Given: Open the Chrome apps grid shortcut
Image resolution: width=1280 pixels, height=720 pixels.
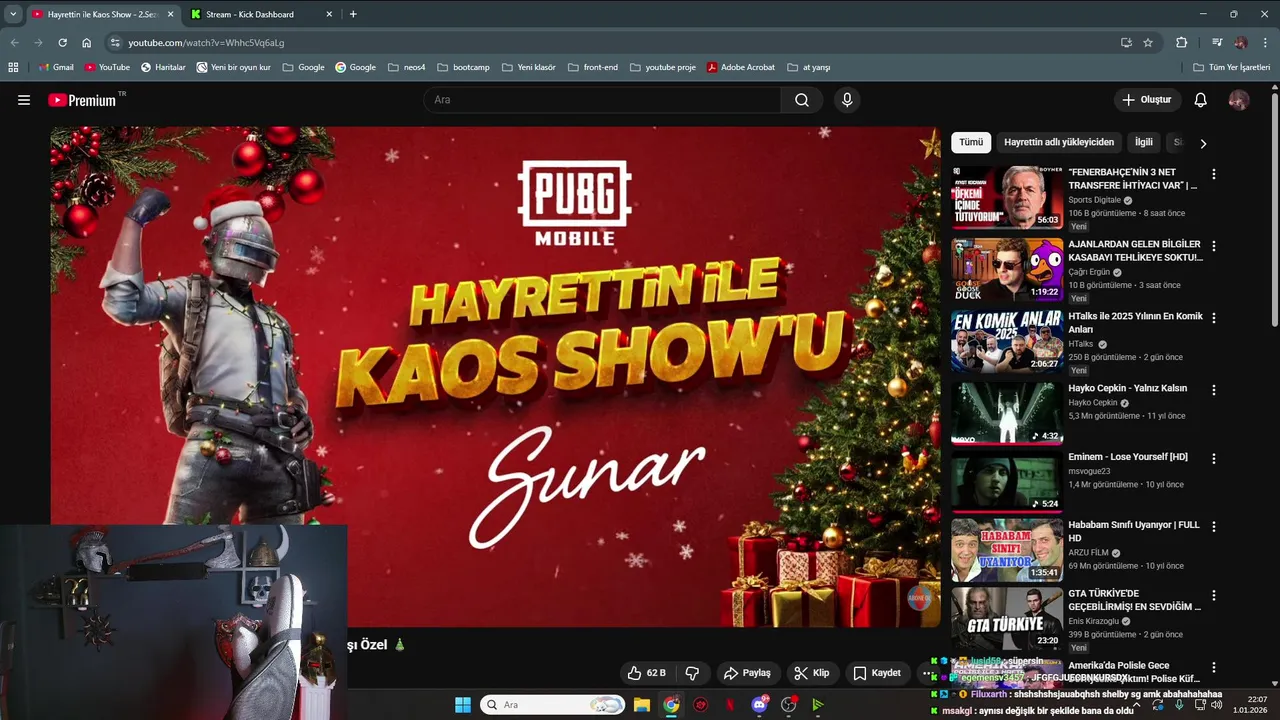Looking at the screenshot, I should pyautogui.click(x=13, y=67).
